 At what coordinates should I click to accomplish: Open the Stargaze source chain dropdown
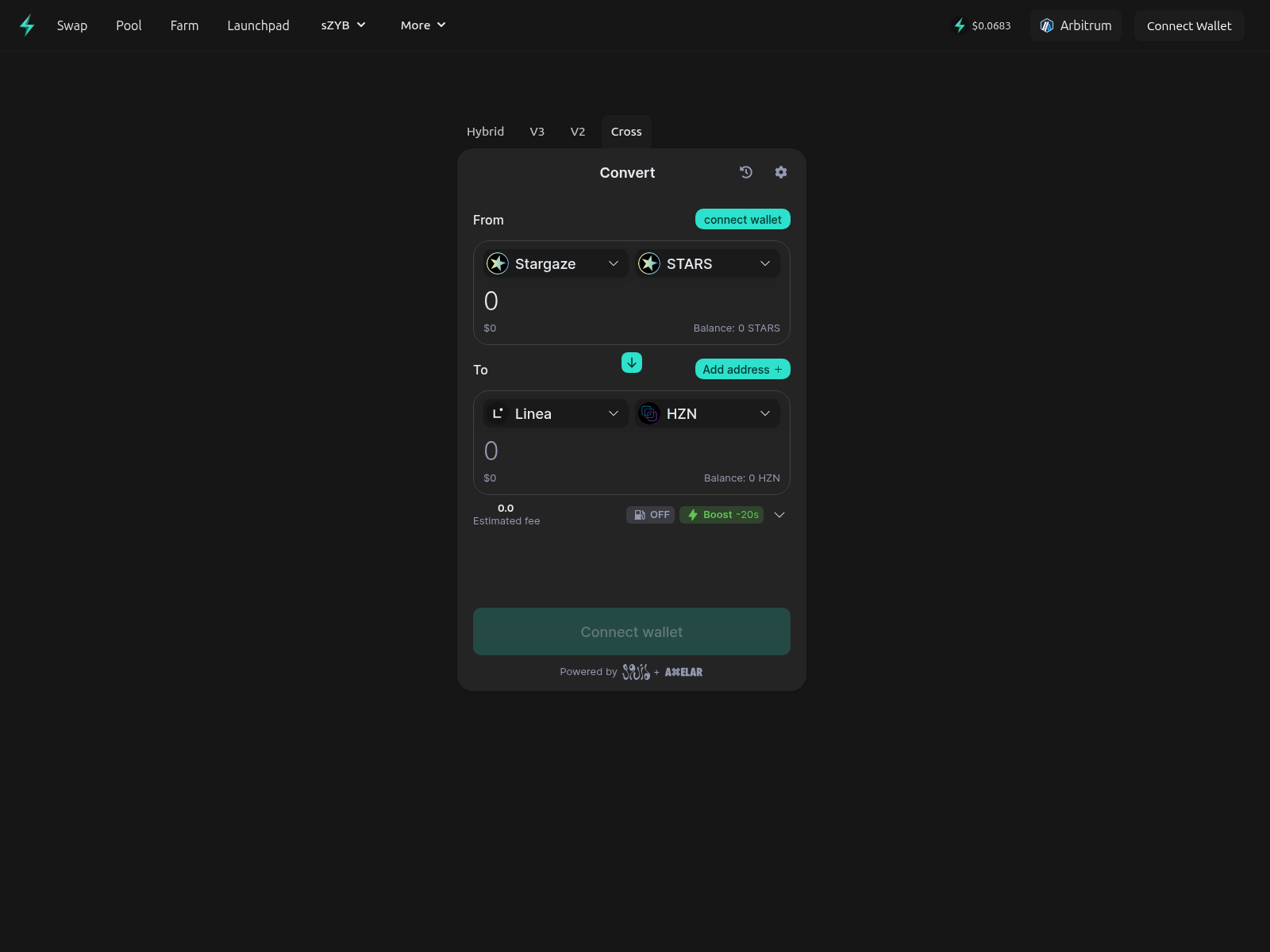tap(555, 263)
